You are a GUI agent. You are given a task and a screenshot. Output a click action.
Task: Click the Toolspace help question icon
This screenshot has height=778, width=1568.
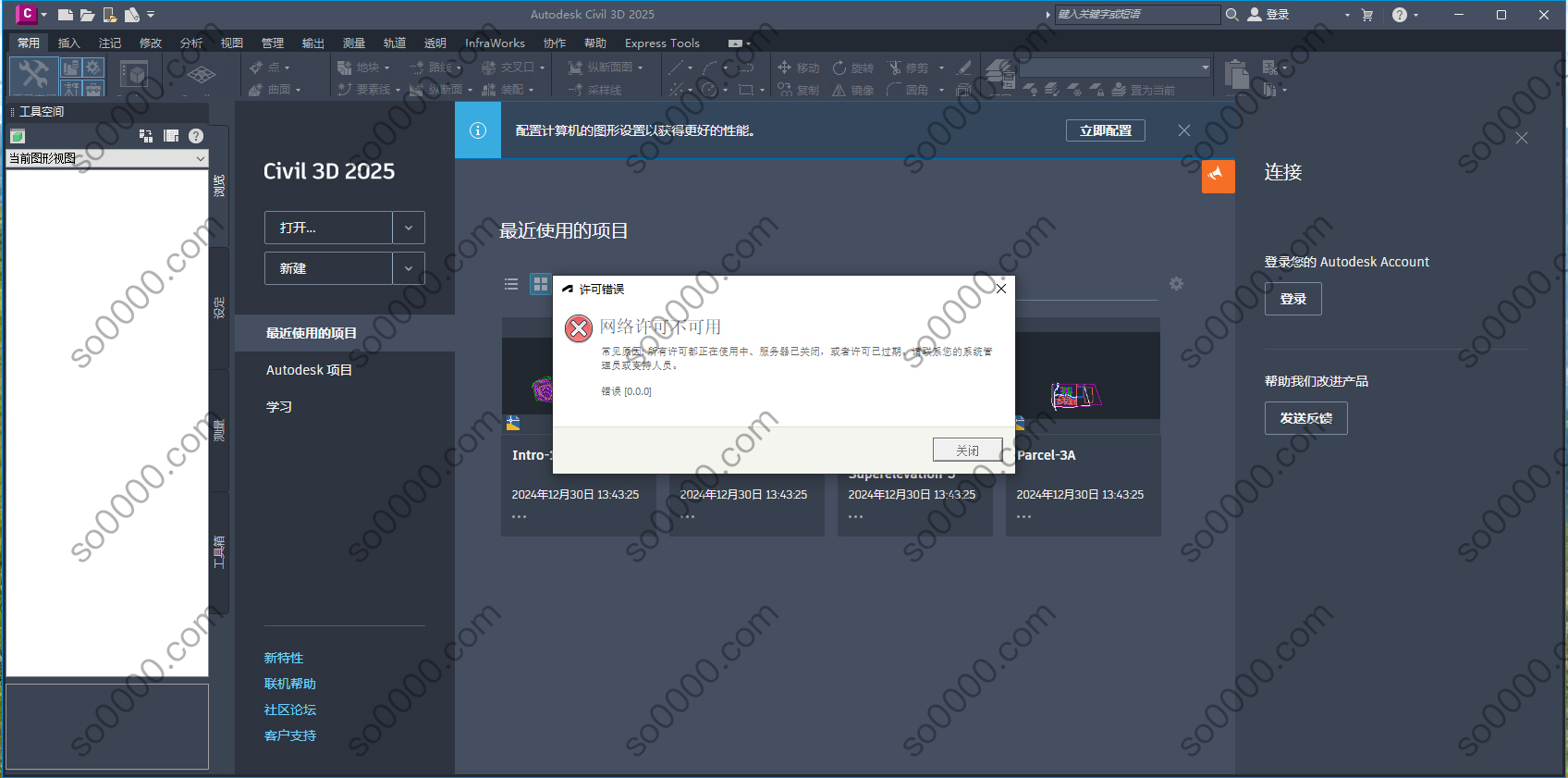196,136
